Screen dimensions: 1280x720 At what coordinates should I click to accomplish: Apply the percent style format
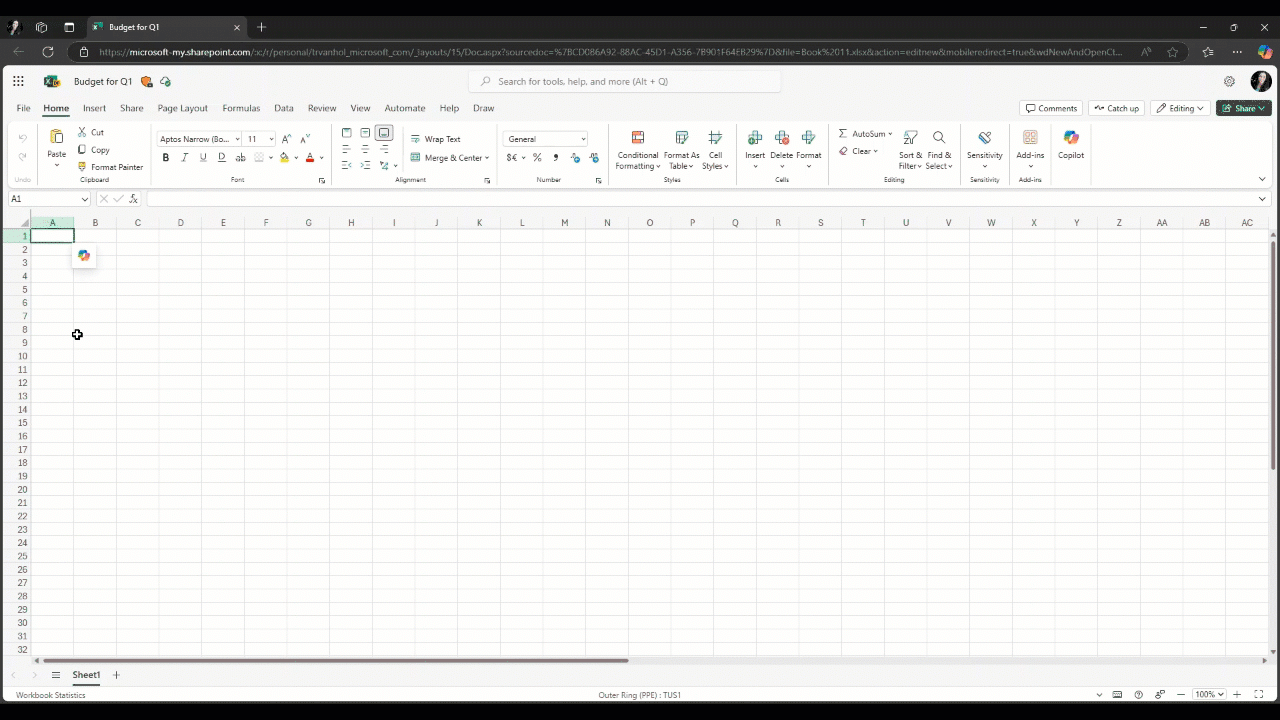(537, 158)
